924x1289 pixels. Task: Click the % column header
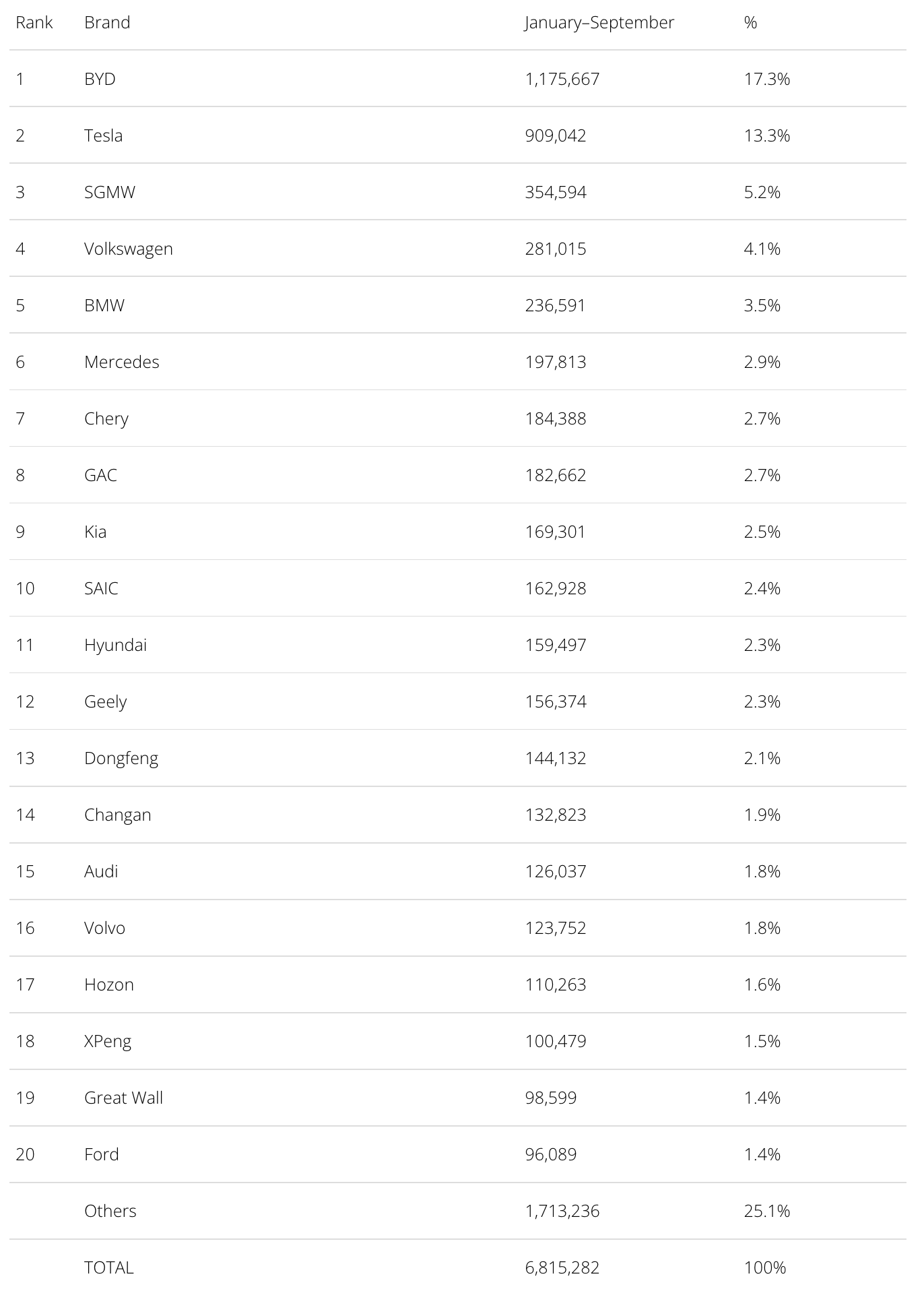point(751,22)
